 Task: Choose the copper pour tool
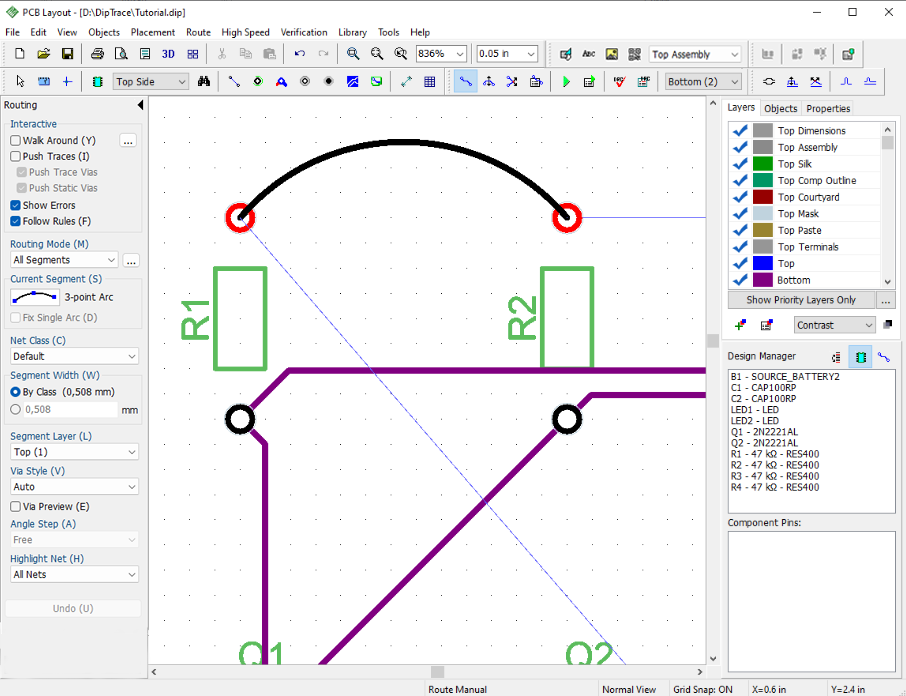pyautogui.click(x=352, y=81)
